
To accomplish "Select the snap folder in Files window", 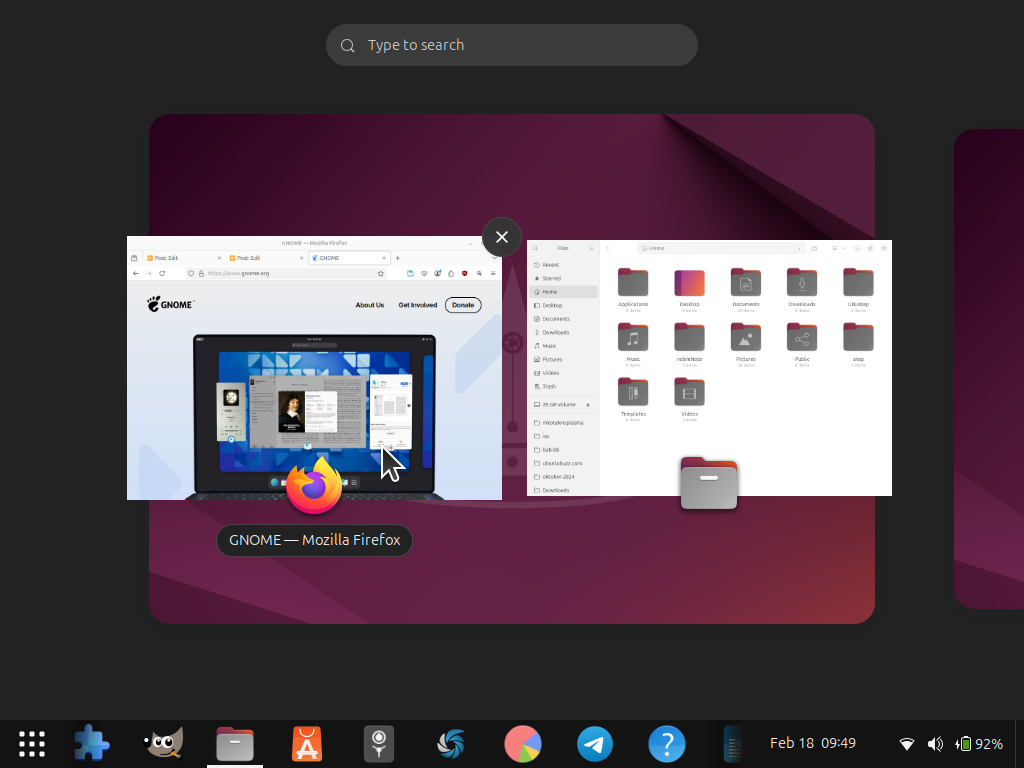I will click(858, 344).
